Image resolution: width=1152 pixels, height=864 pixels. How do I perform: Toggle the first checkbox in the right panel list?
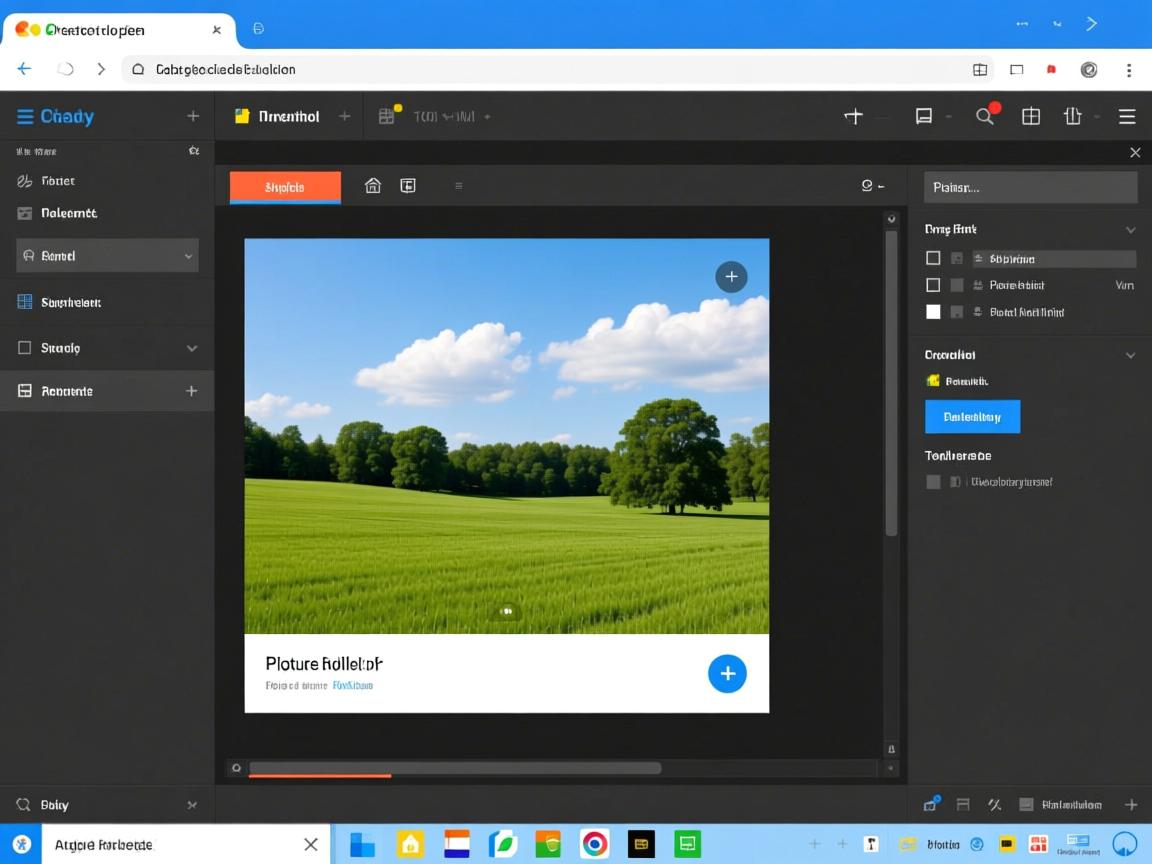tap(933, 258)
